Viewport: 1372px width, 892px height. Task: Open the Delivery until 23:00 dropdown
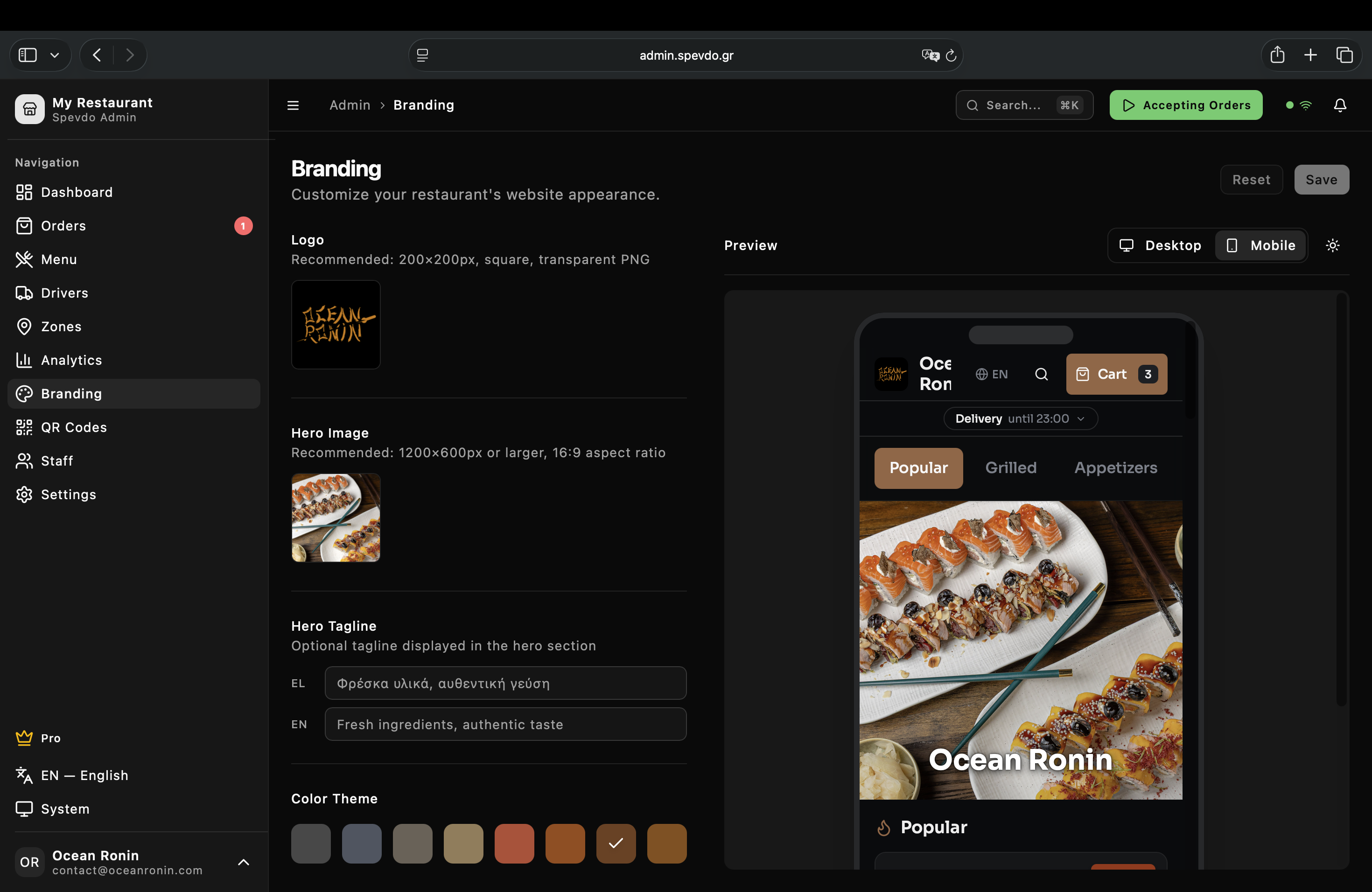[1020, 418]
